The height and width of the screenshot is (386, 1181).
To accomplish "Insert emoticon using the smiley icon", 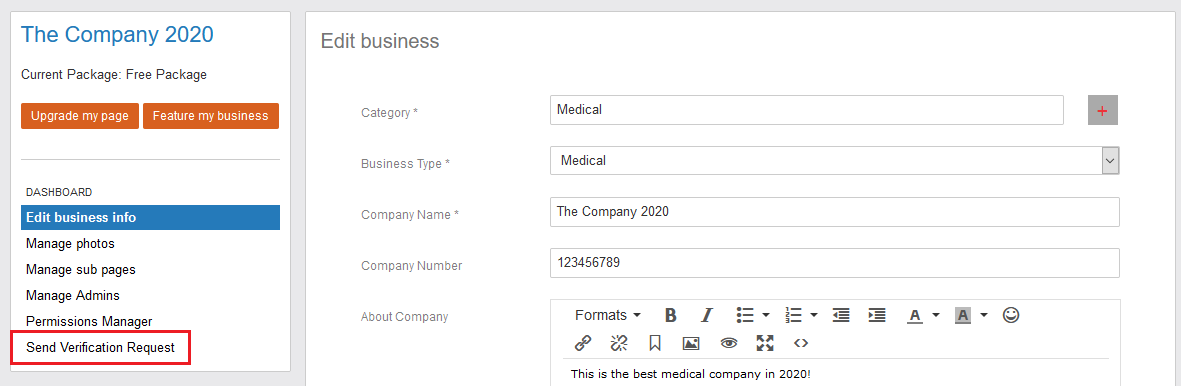I will [x=1011, y=315].
